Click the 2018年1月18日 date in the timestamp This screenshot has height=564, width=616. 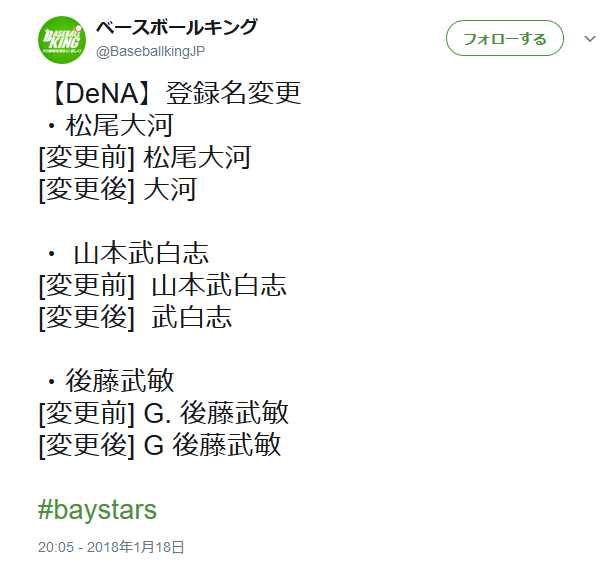click(136, 547)
